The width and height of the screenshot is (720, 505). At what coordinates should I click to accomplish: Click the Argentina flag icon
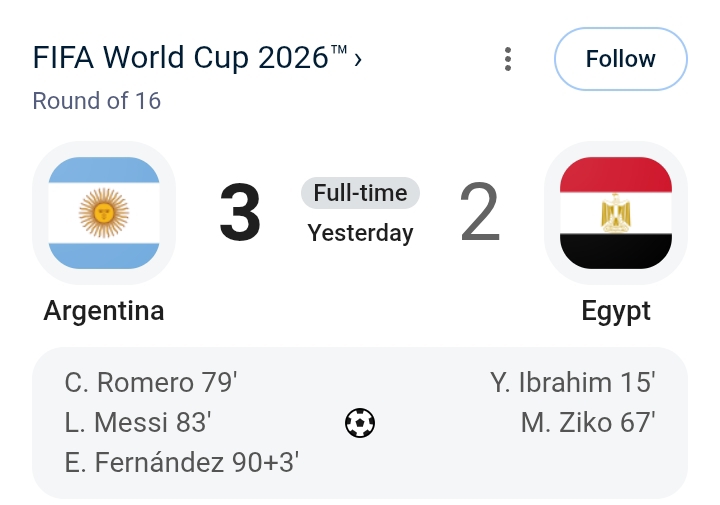pyautogui.click(x=104, y=213)
